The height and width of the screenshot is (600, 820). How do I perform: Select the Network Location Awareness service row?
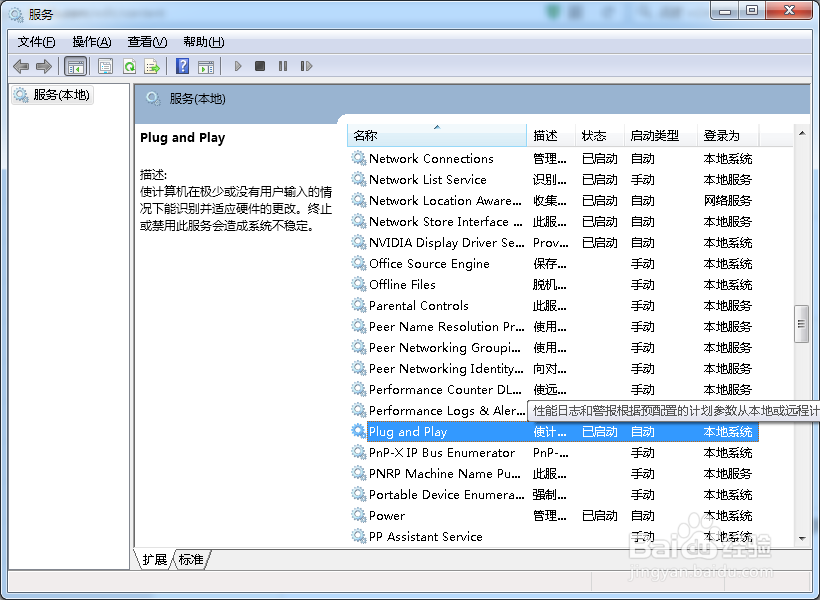pos(553,200)
